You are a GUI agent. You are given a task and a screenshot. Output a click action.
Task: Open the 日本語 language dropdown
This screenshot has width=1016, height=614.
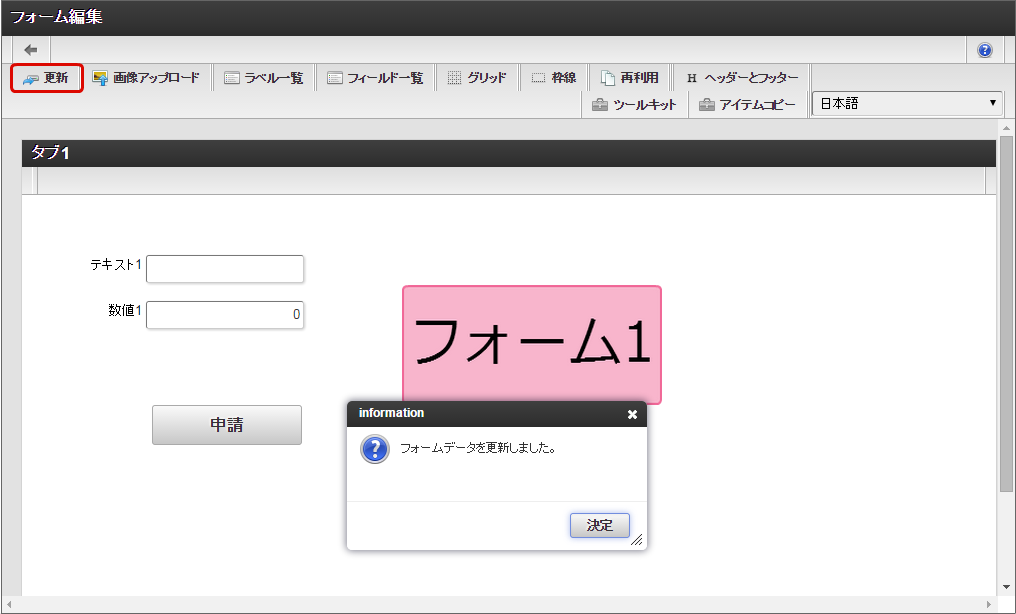(x=906, y=103)
